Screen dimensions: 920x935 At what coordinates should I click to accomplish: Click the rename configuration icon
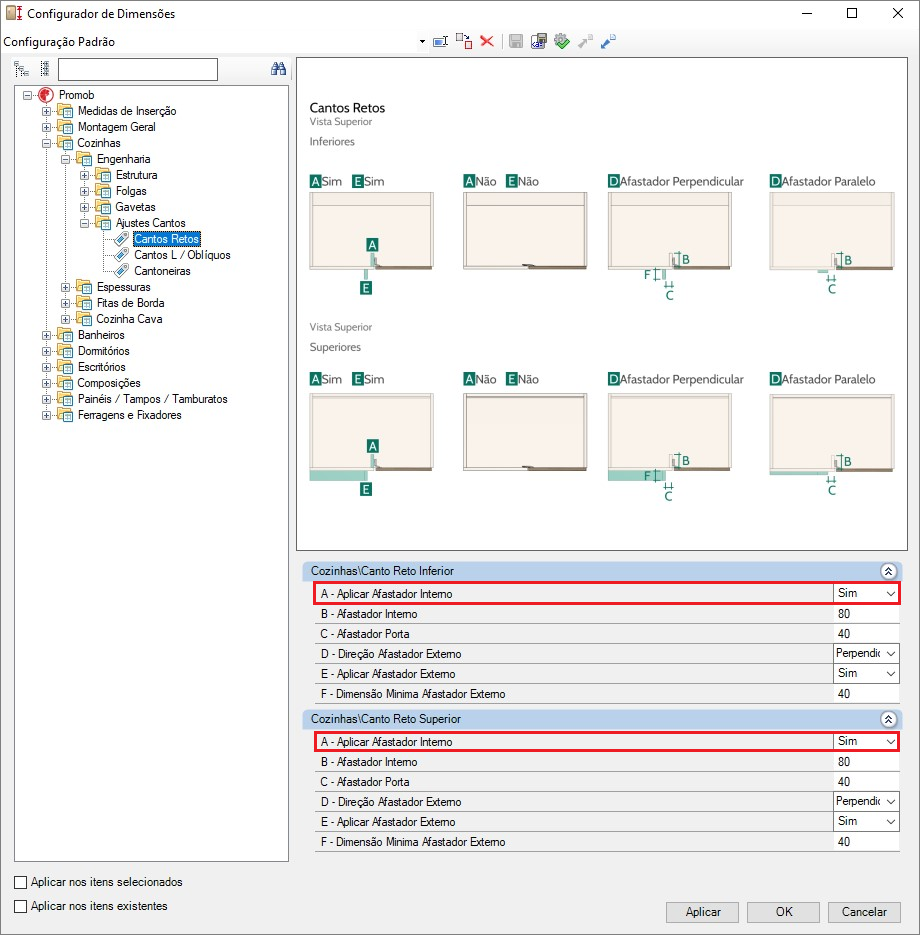point(440,42)
